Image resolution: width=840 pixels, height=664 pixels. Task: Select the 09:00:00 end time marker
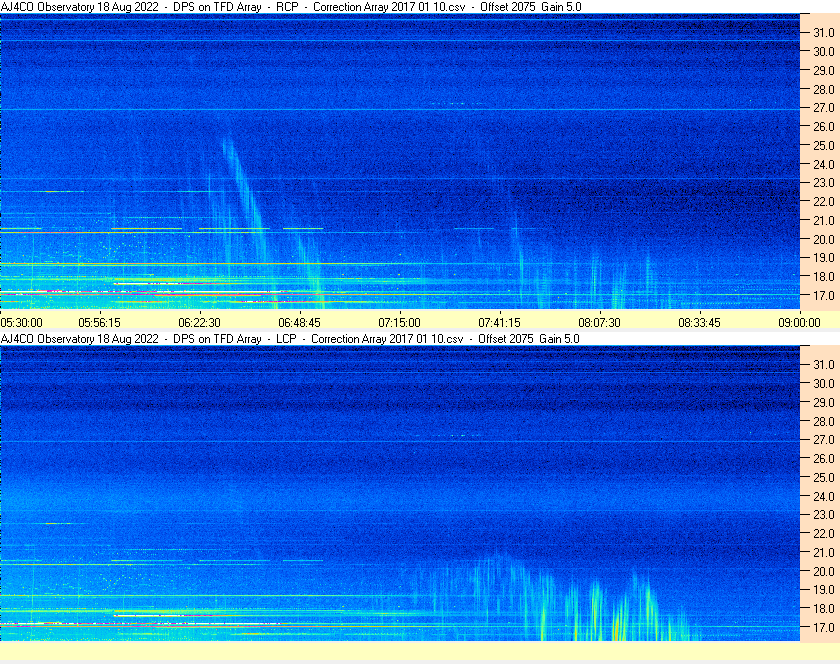pyautogui.click(x=799, y=322)
